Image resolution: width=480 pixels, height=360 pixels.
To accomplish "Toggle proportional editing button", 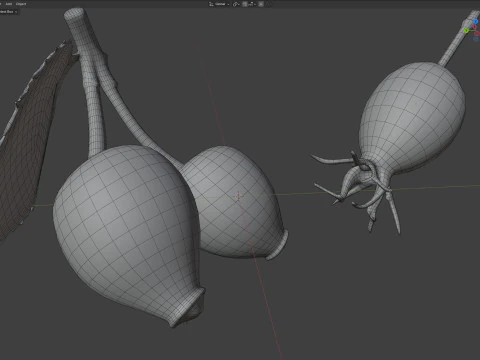I will pyautogui.click(x=261, y=4).
